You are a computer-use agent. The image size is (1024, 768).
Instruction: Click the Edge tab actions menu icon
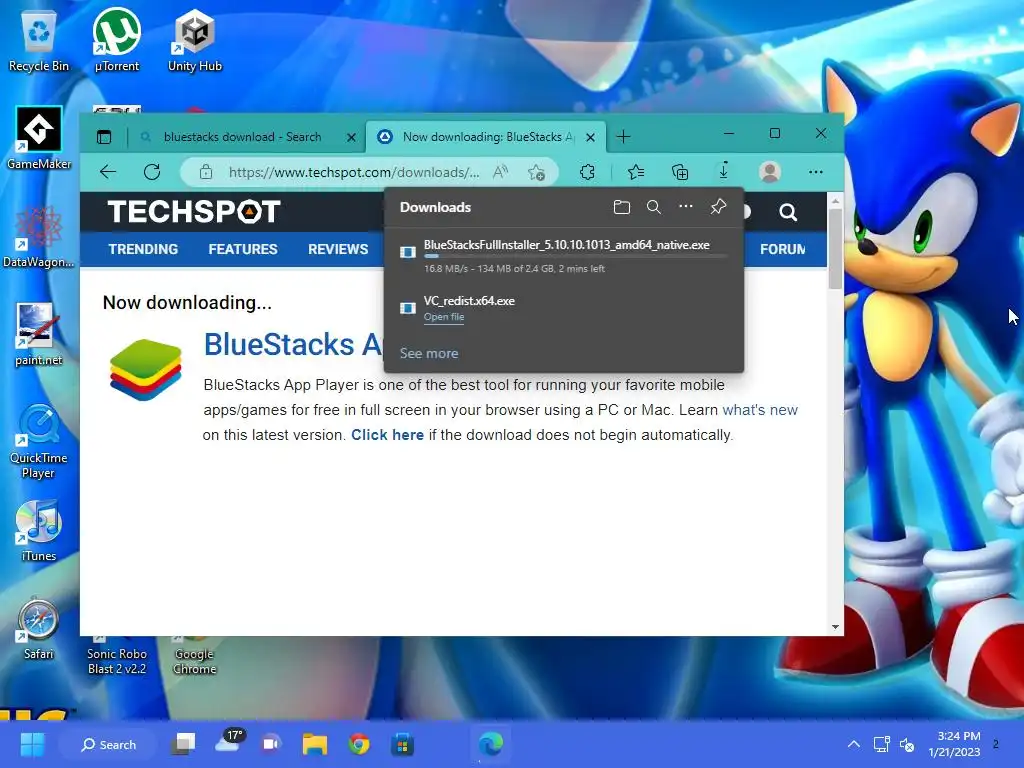(x=104, y=136)
